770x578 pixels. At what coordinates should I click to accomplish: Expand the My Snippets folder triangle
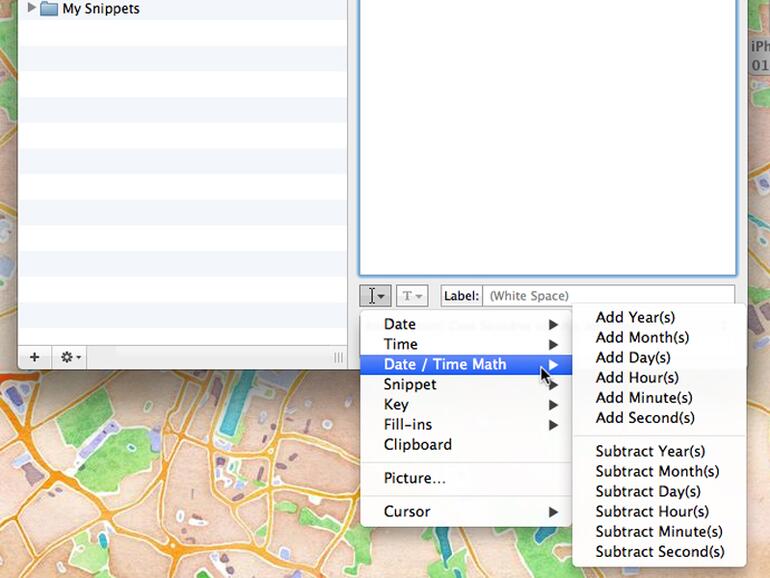[31, 8]
